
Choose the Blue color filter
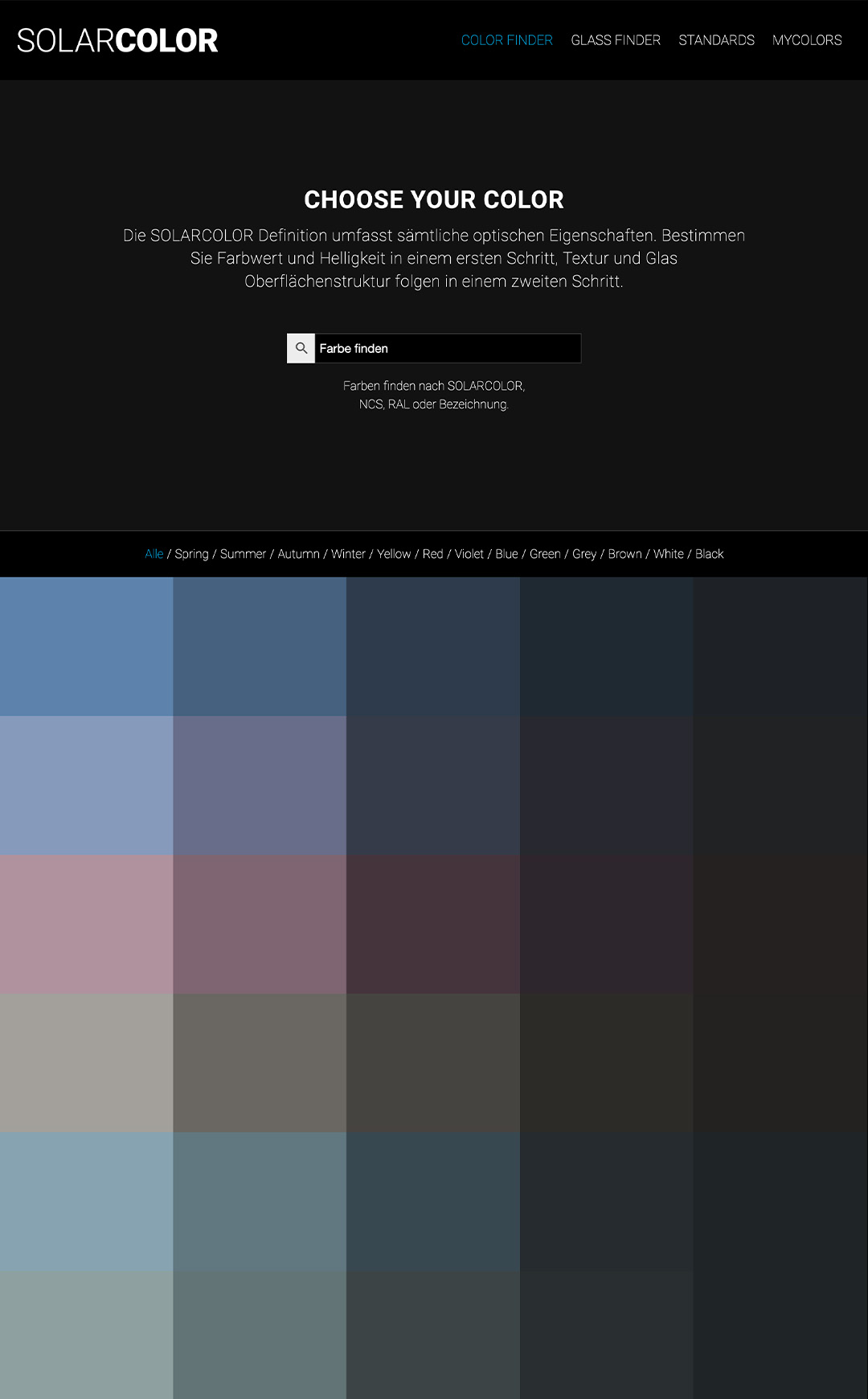[x=506, y=554]
